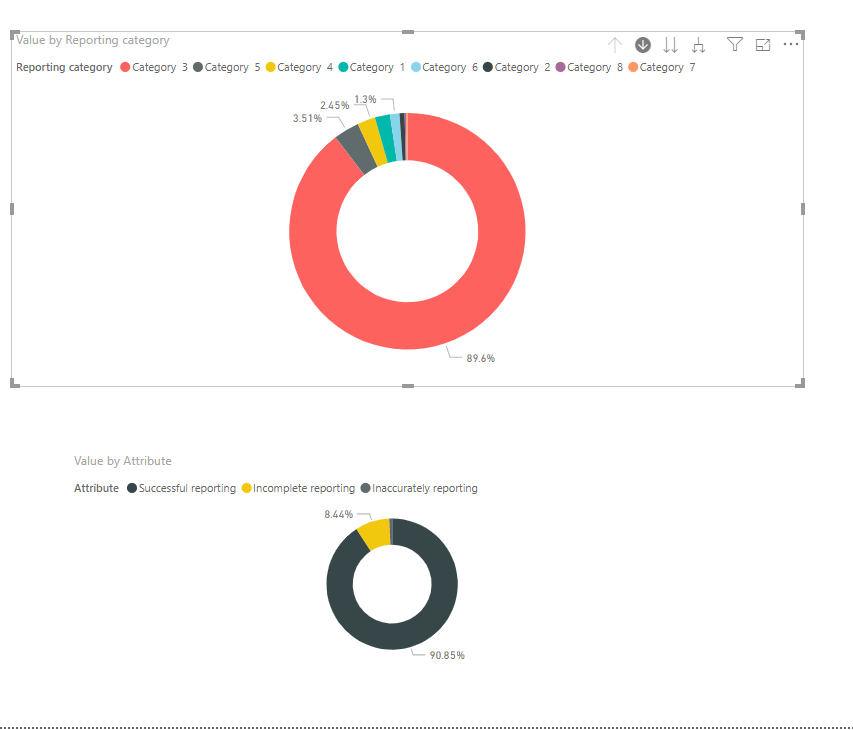Go to next level double-arrow icon
The width and height of the screenshot is (853, 730).
click(670, 45)
